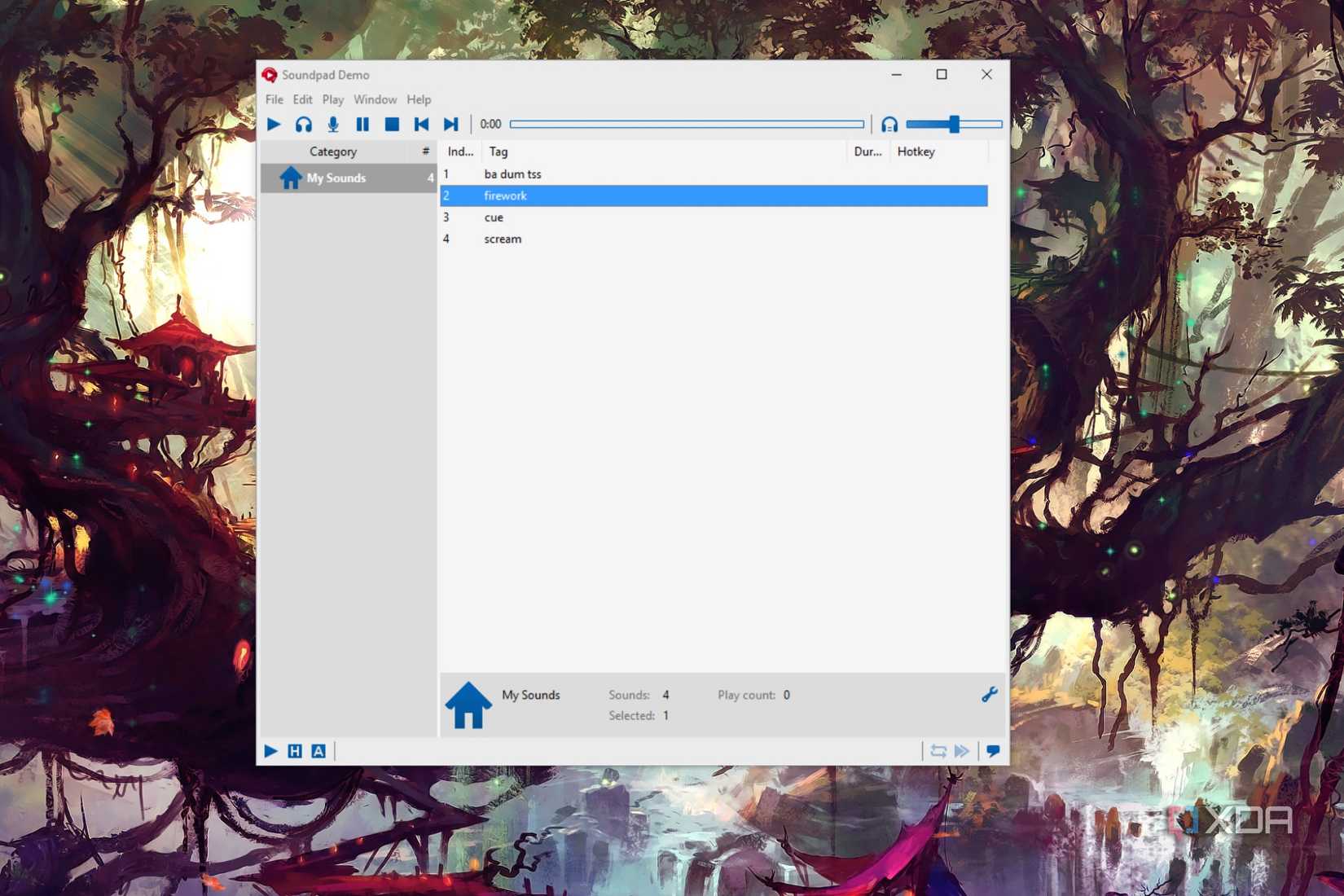Jump to previous sound icon
The image size is (1344, 896).
pyautogui.click(x=421, y=125)
